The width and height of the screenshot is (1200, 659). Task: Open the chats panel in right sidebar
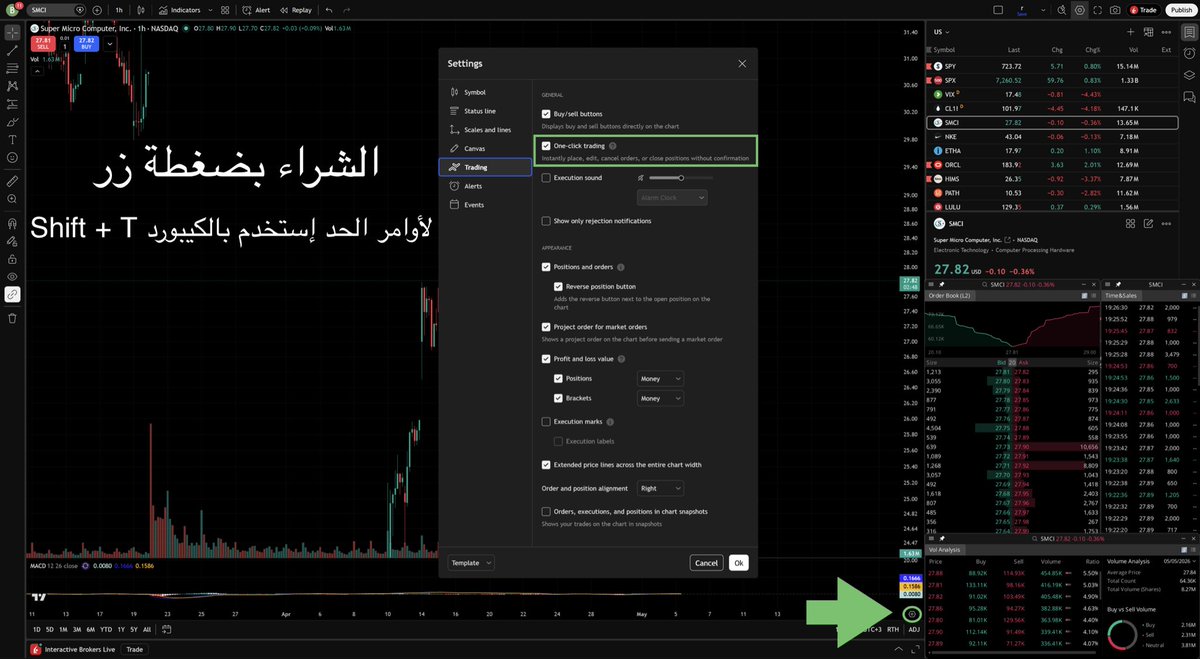click(x=1188, y=97)
